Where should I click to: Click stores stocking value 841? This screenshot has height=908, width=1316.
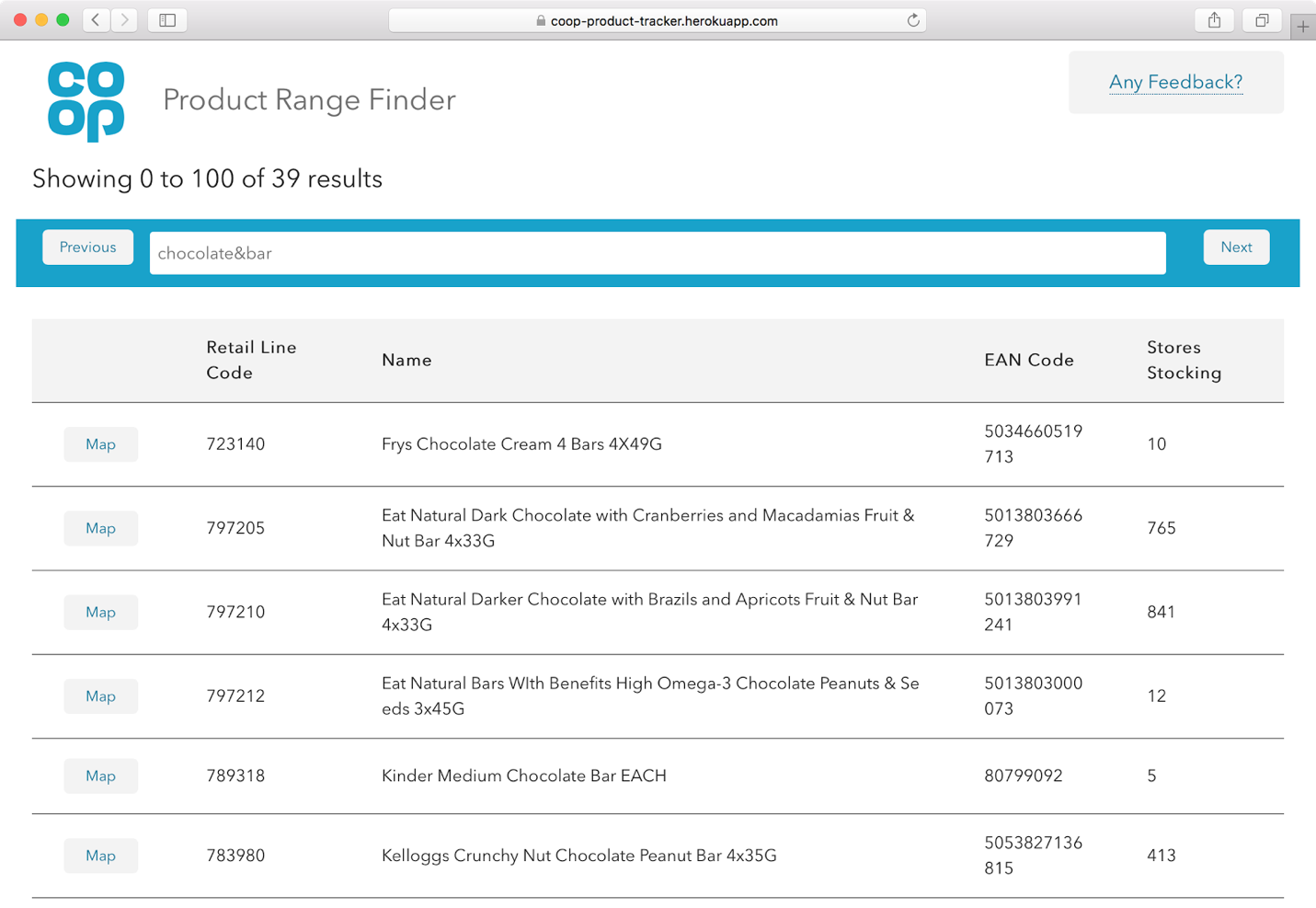(1162, 612)
